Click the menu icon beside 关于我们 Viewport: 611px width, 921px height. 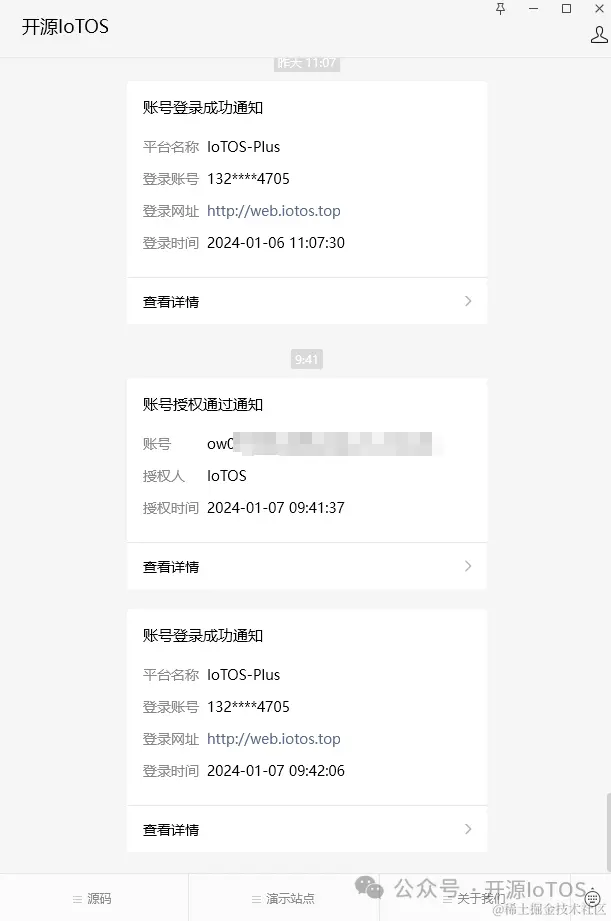click(449, 898)
